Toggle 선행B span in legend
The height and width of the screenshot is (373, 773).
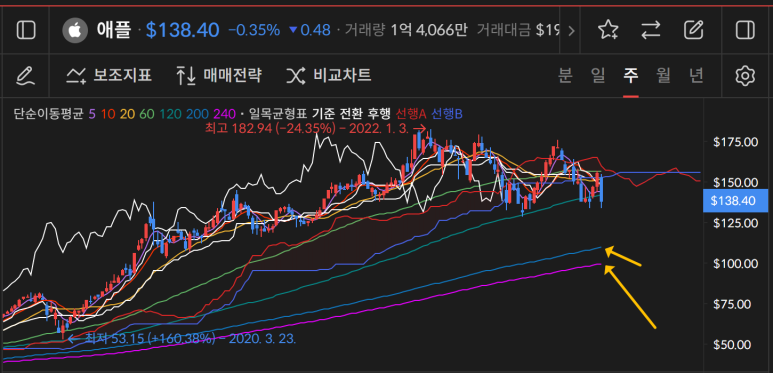coord(447,114)
